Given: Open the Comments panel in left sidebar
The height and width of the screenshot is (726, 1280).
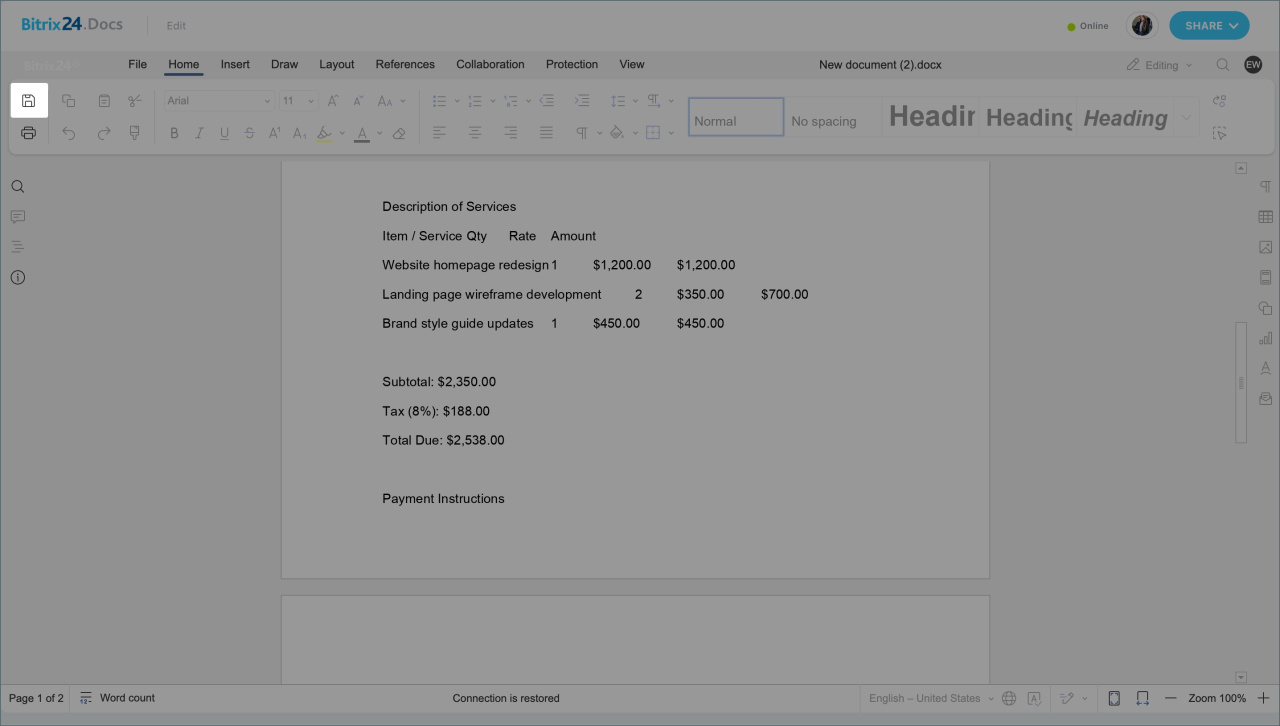Looking at the screenshot, I should pyautogui.click(x=17, y=217).
